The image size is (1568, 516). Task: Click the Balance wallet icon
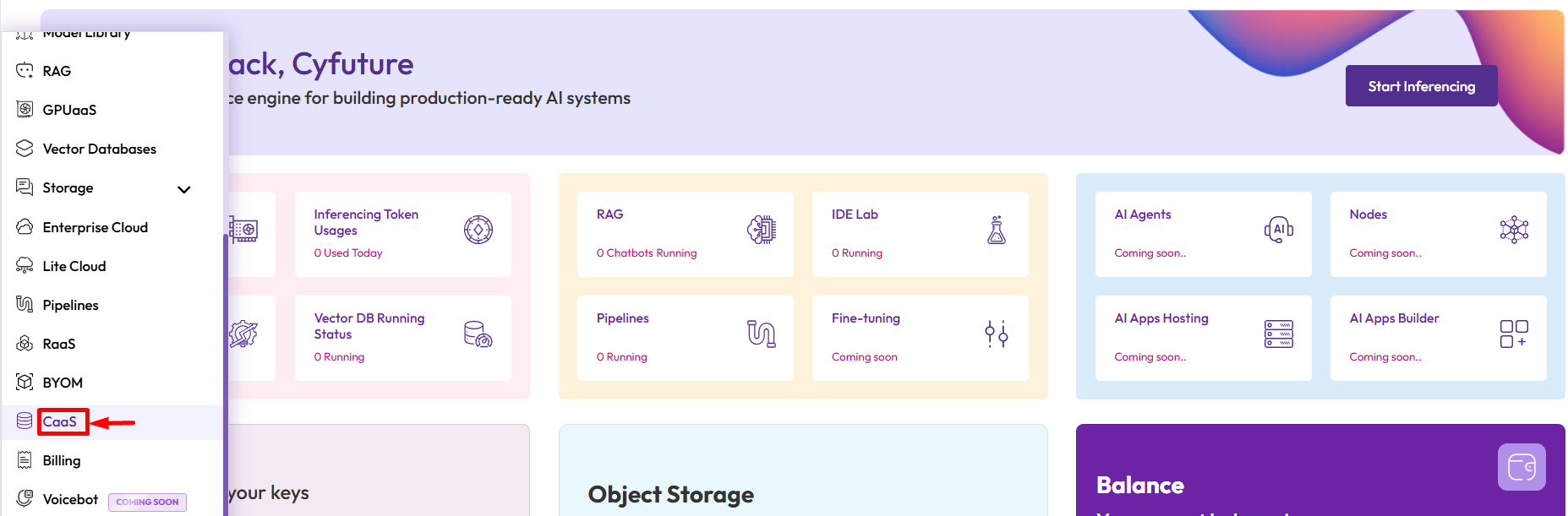(1522, 467)
